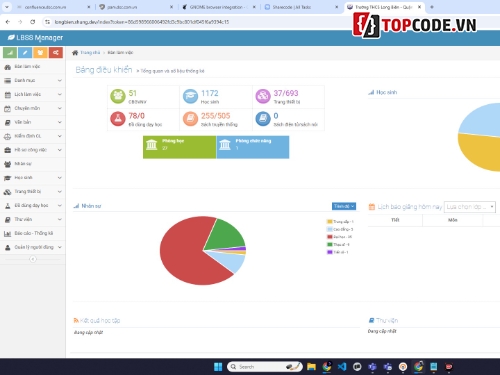This screenshot has height=375, width=500.
Task: Click the Hồ sơ công việc briefcase icon
Action: point(7,150)
